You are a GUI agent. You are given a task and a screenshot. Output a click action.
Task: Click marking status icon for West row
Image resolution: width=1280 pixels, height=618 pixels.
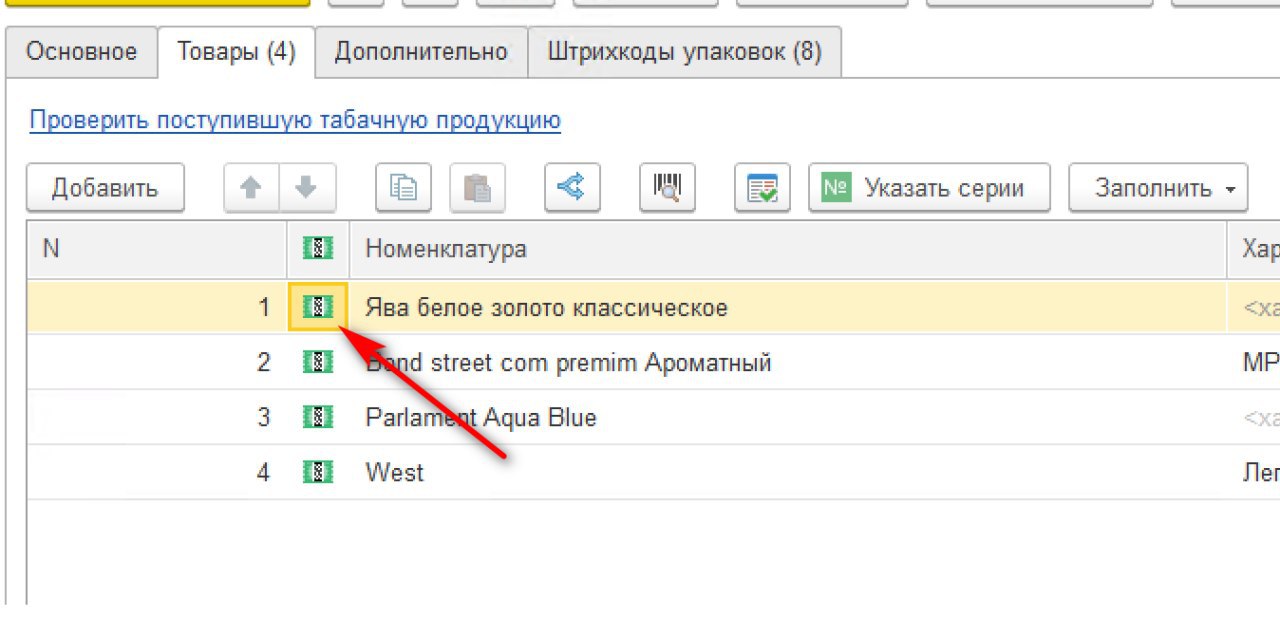[x=318, y=472]
